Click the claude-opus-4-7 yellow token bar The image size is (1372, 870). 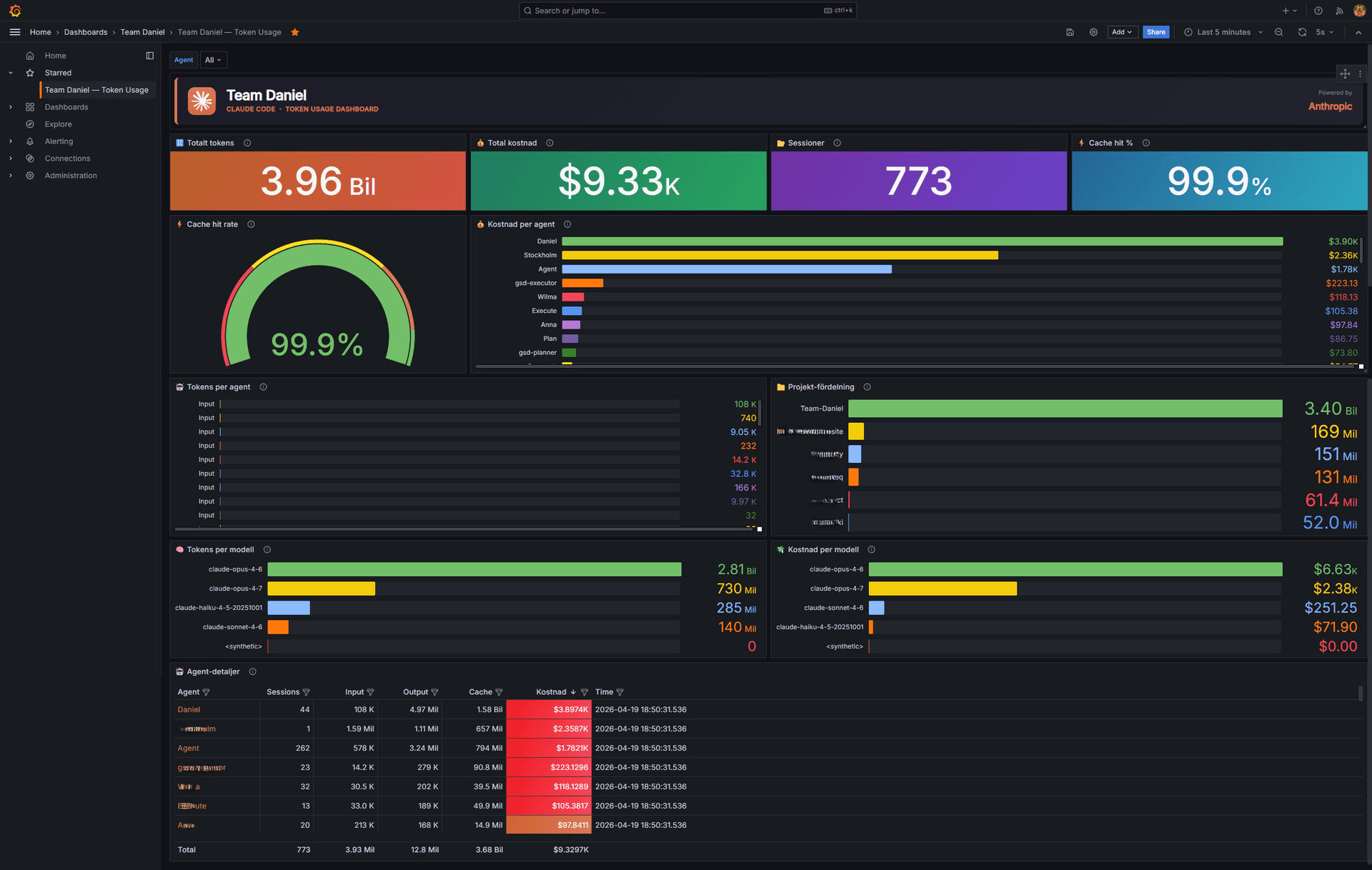click(x=321, y=589)
